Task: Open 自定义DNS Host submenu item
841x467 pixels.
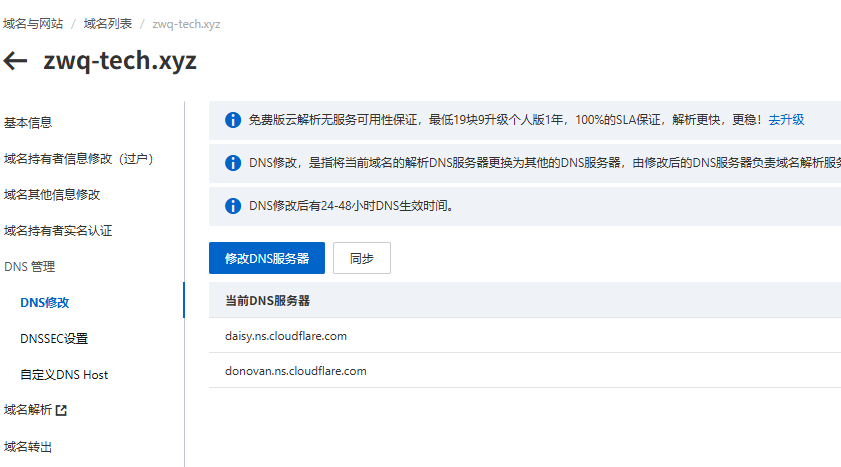Action: (64, 375)
